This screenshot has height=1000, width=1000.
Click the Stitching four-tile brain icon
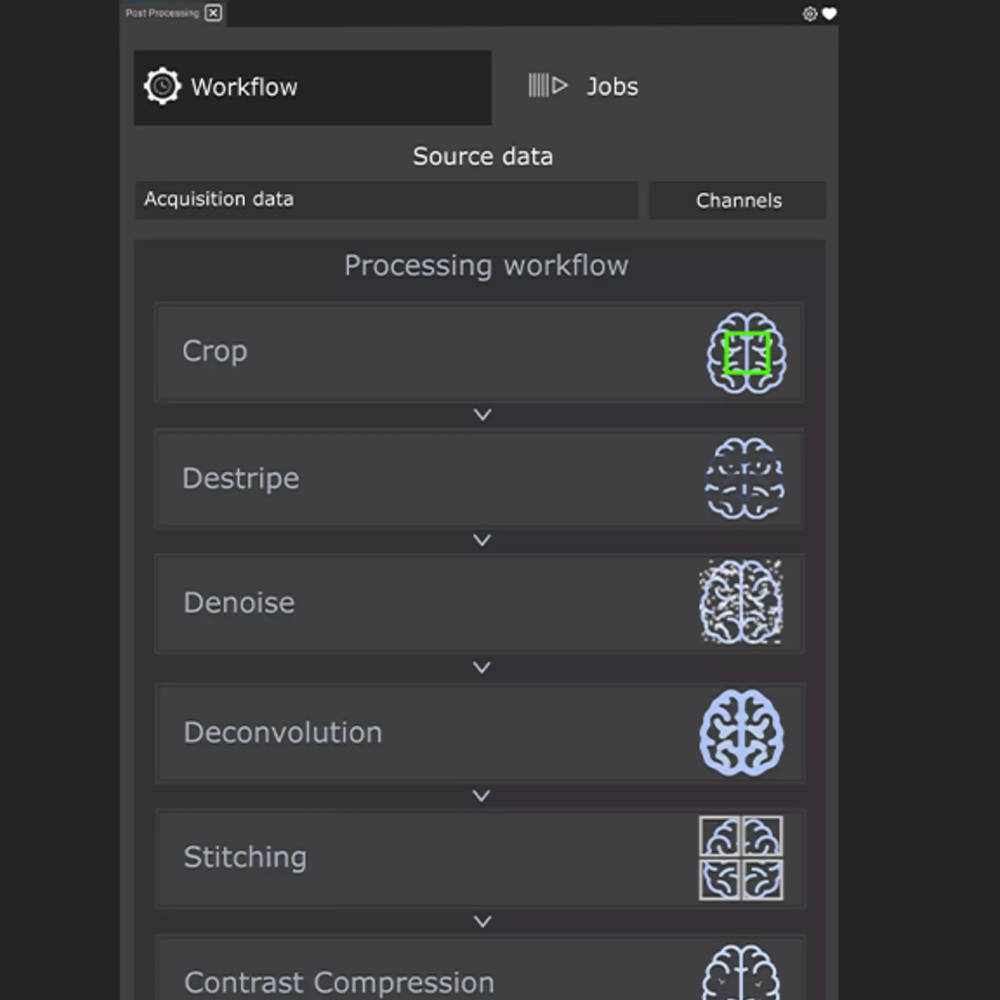click(x=741, y=858)
